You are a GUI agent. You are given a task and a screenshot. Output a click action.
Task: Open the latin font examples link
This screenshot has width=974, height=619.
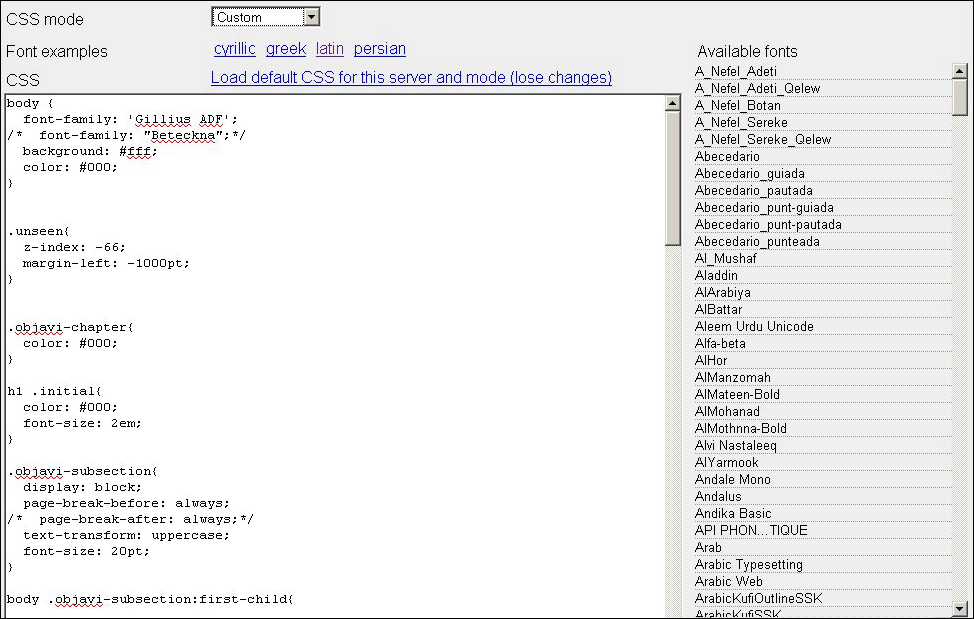[329, 48]
